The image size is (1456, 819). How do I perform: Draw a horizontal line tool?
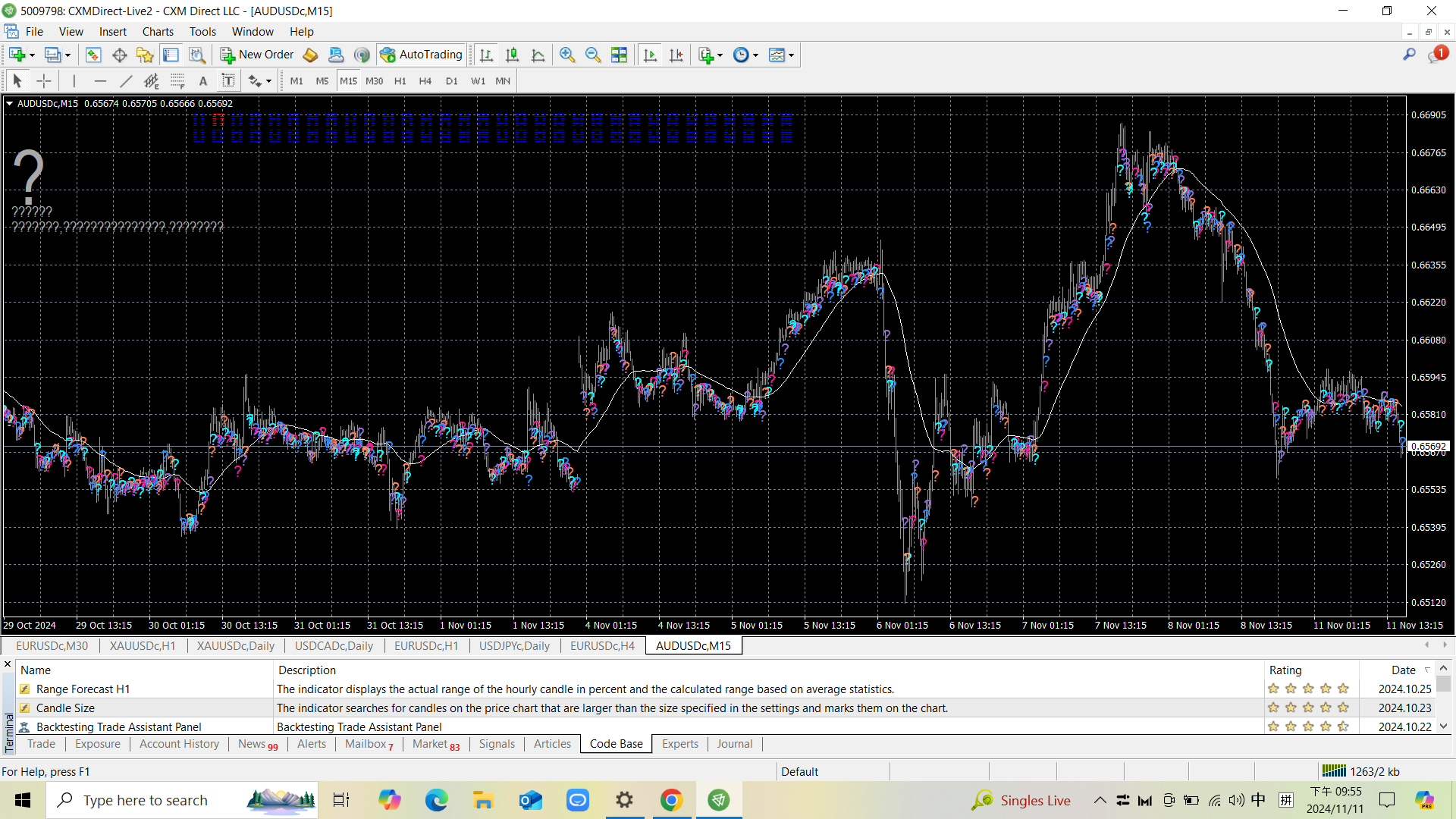[x=100, y=81]
